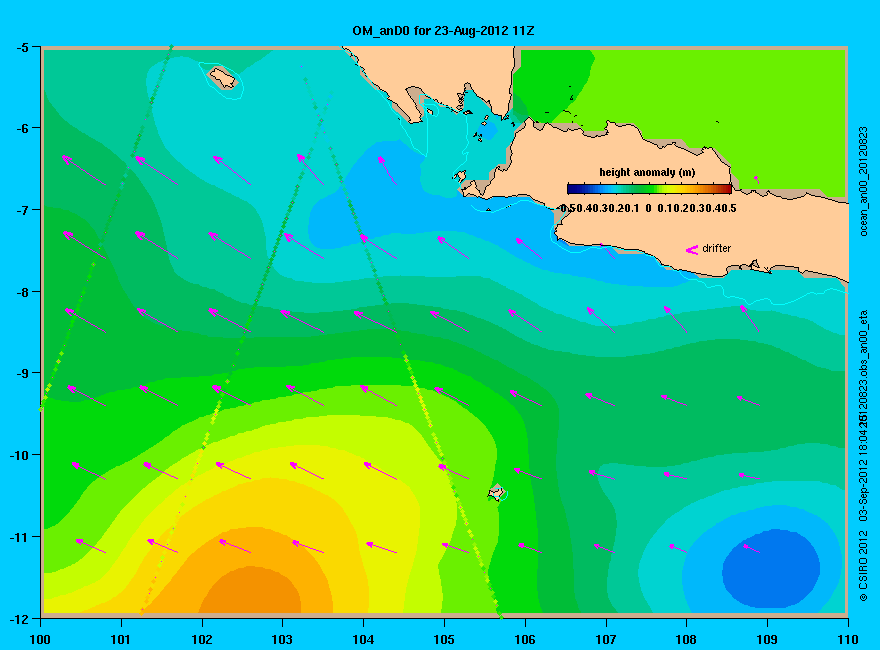This screenshot has width=880, height=650.
Task: Click the x-axis label 101
Action: pyautogui.click(x=121, y=639)
